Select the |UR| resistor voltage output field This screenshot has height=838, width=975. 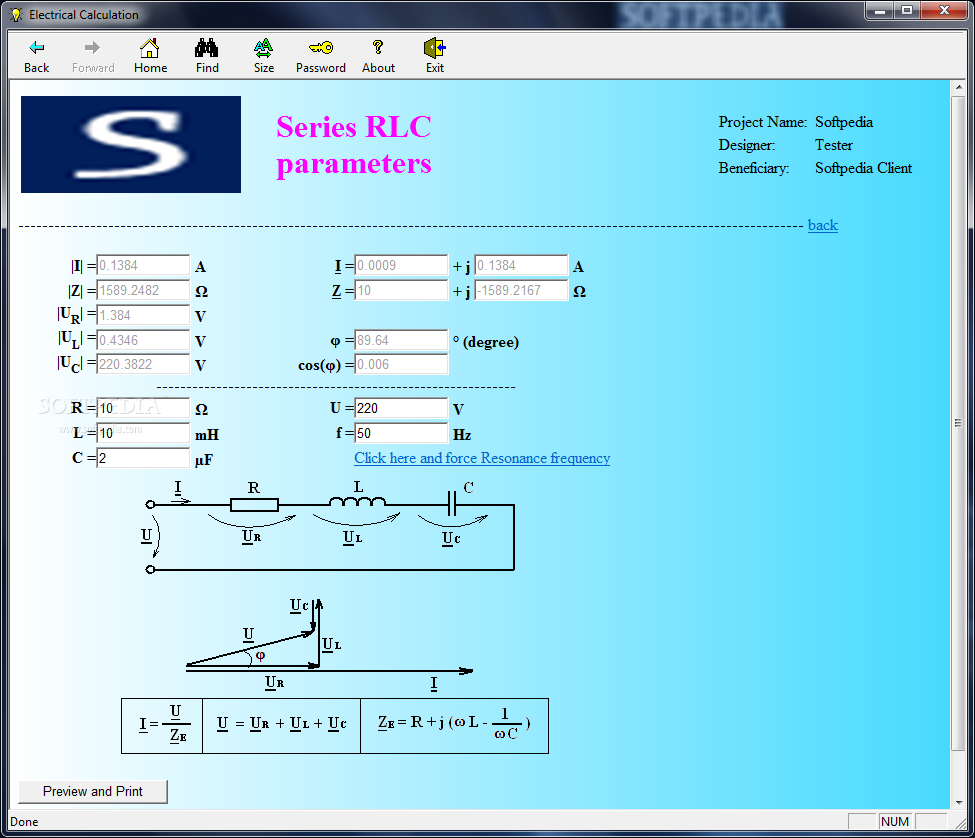143,315
